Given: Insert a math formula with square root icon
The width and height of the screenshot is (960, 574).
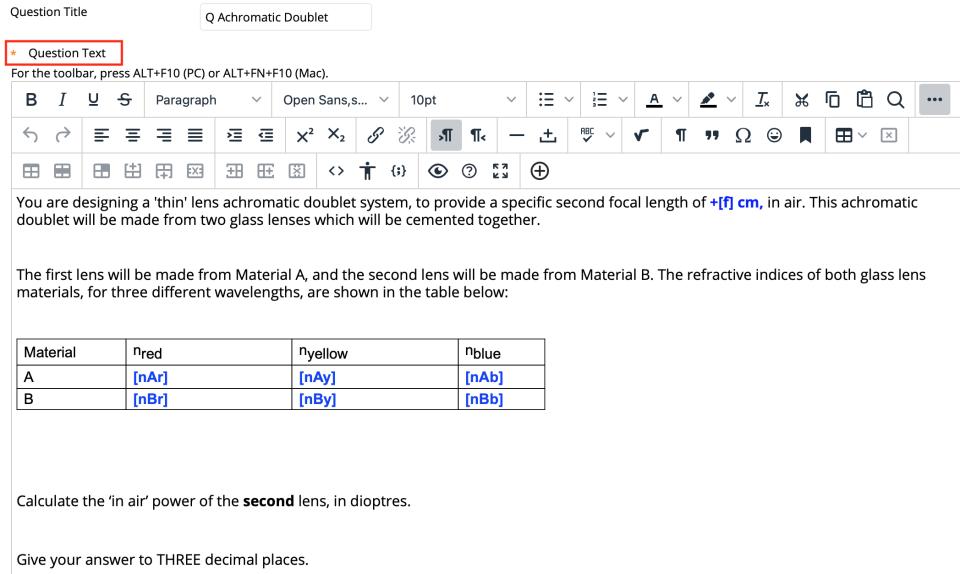Looking at the screenshot, I should tap(640, 135).
